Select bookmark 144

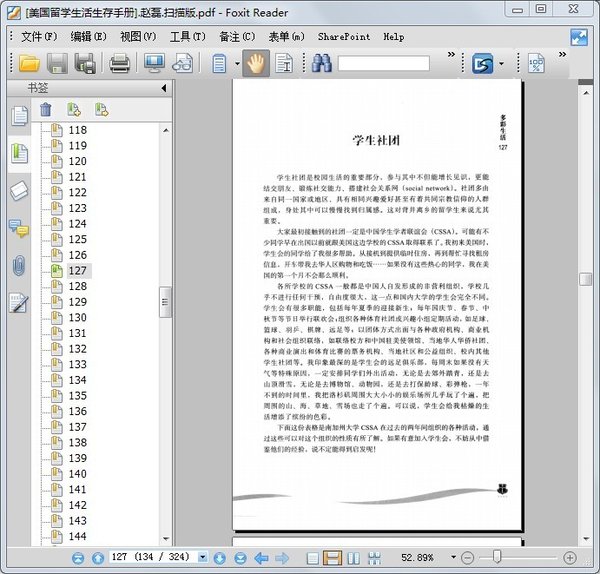[78, 536]
